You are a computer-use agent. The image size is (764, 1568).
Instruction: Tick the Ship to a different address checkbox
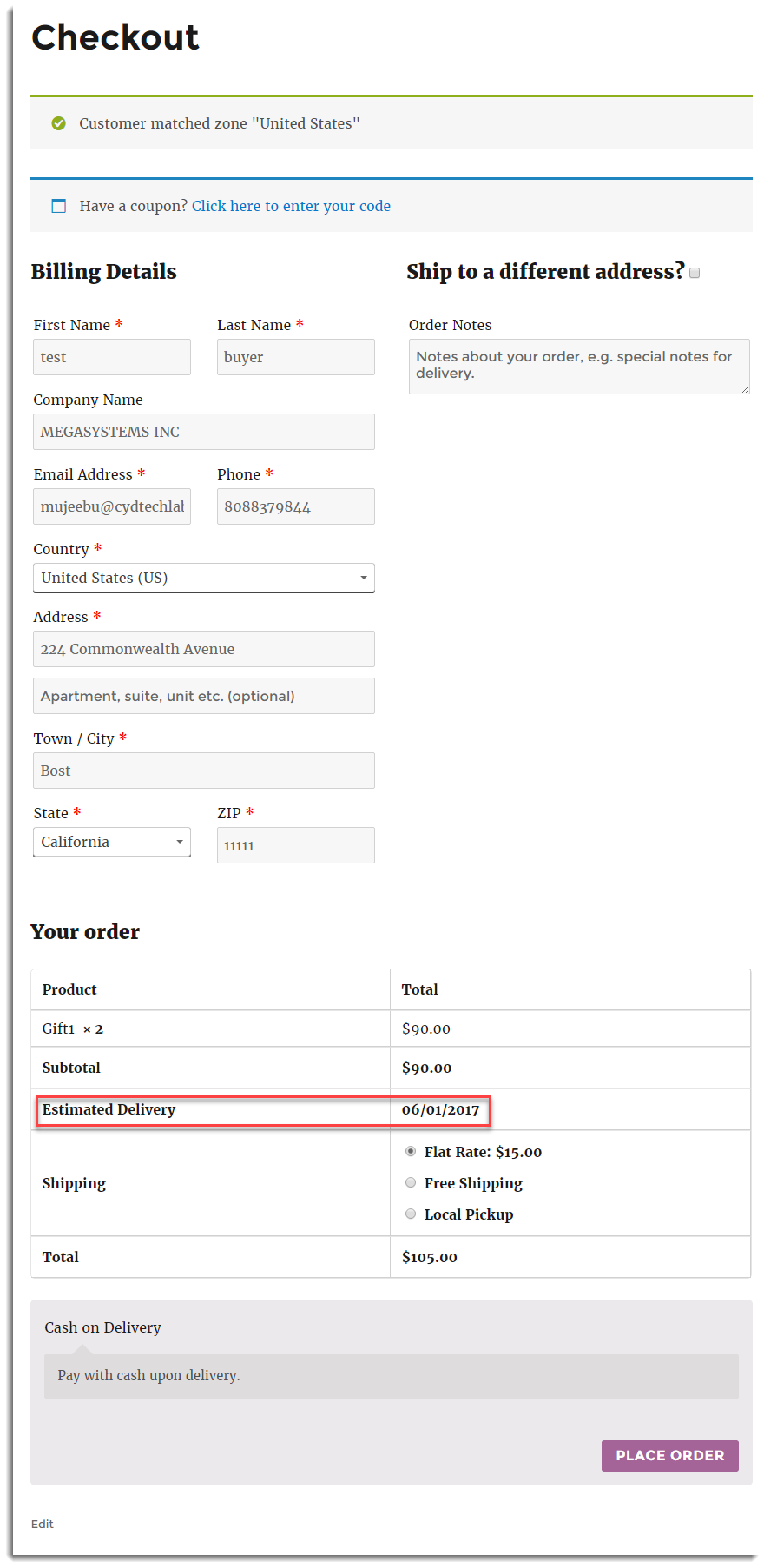pos(695,273)
